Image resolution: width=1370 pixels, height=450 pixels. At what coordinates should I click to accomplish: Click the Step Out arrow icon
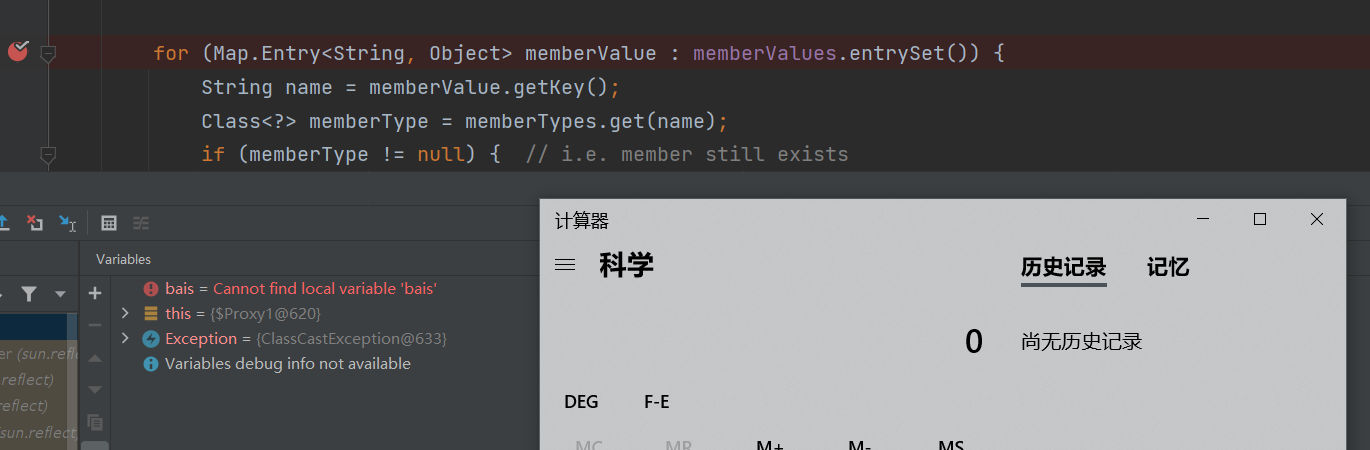(4, 223)
